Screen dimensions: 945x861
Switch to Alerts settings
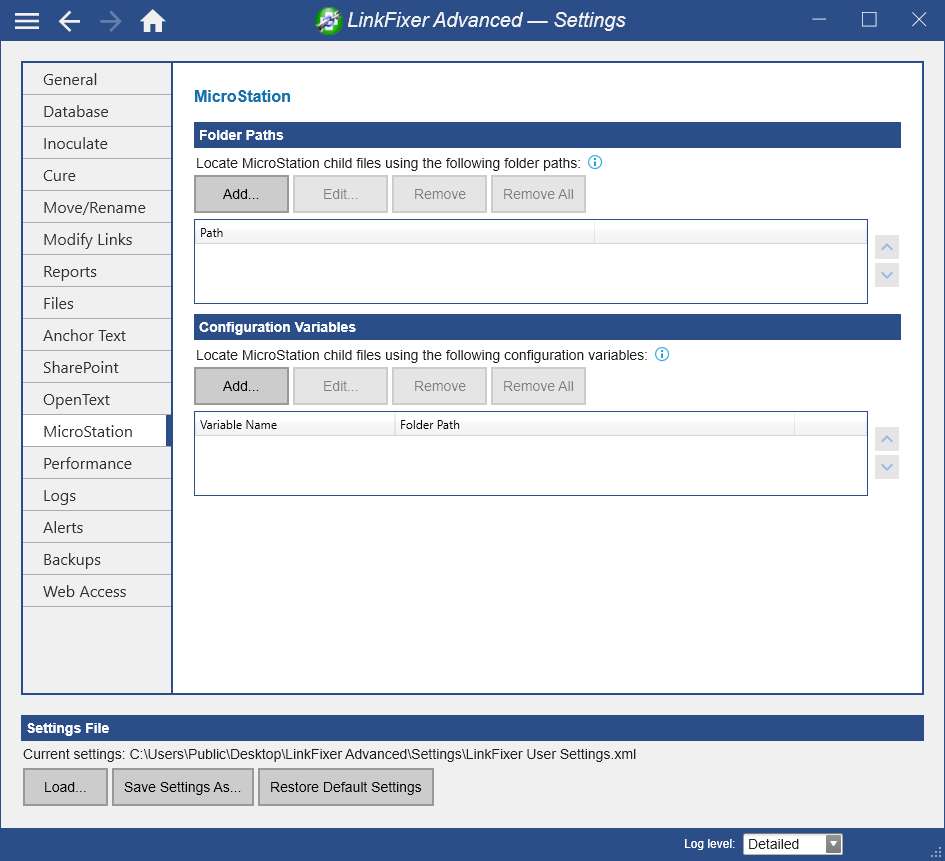tap(97, 527)
